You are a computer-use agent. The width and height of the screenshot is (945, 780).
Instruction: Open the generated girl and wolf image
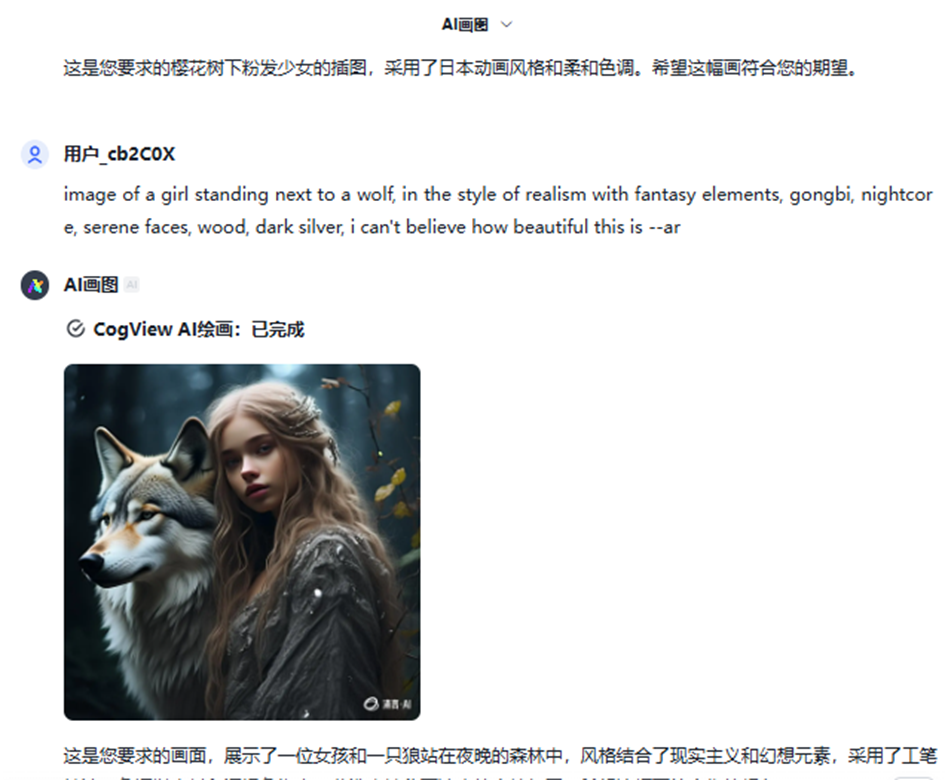[242, 542]
